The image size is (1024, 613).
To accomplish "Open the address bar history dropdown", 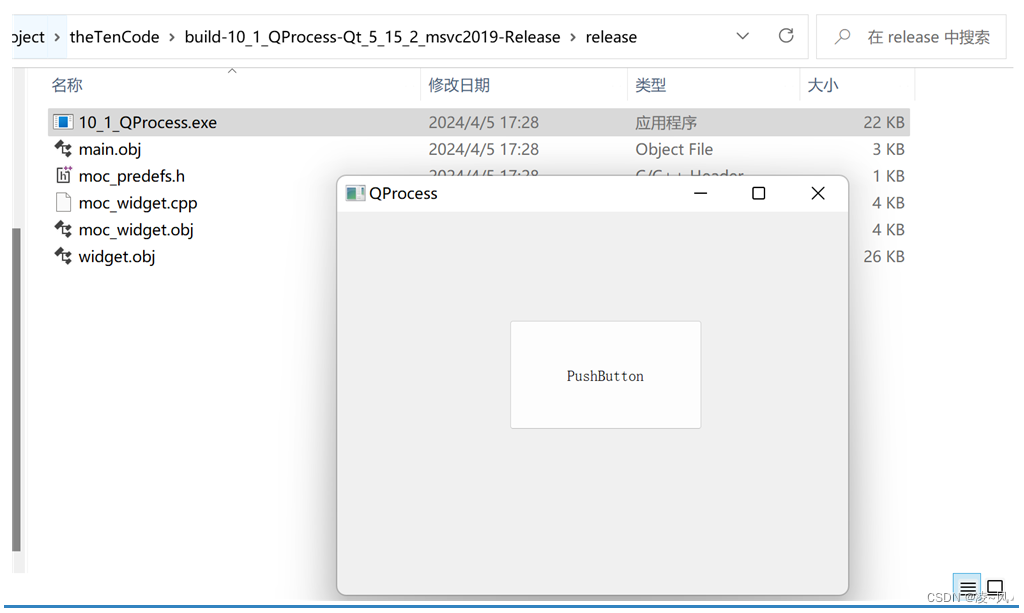I will (x=743, y=36).
